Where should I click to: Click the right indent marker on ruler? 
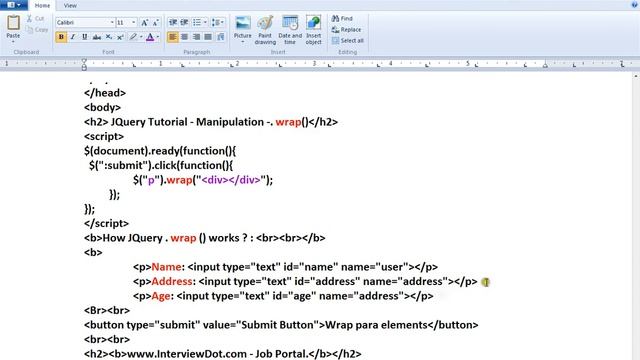[x=545, y=65]
